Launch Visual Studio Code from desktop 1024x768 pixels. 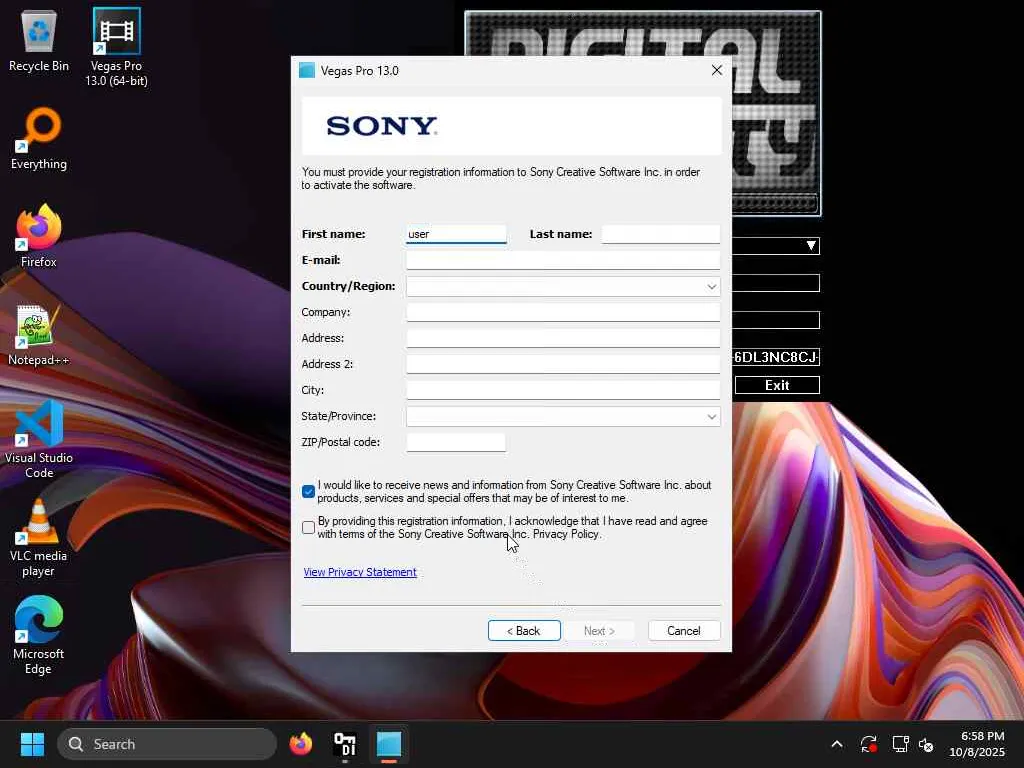pyautogui.click(x=39, y=439)
